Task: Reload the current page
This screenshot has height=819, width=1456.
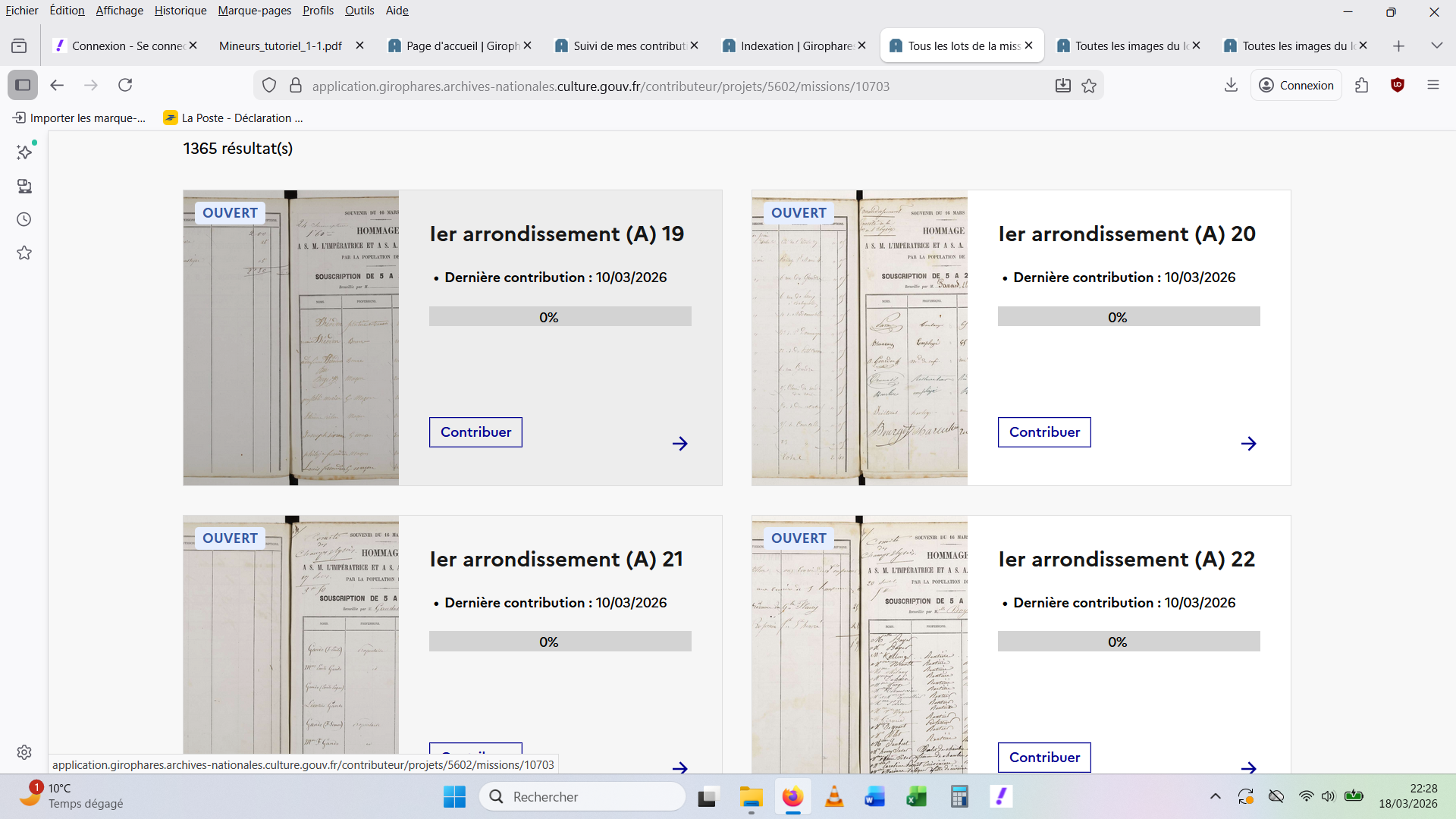Action: [x=125, y=85]
